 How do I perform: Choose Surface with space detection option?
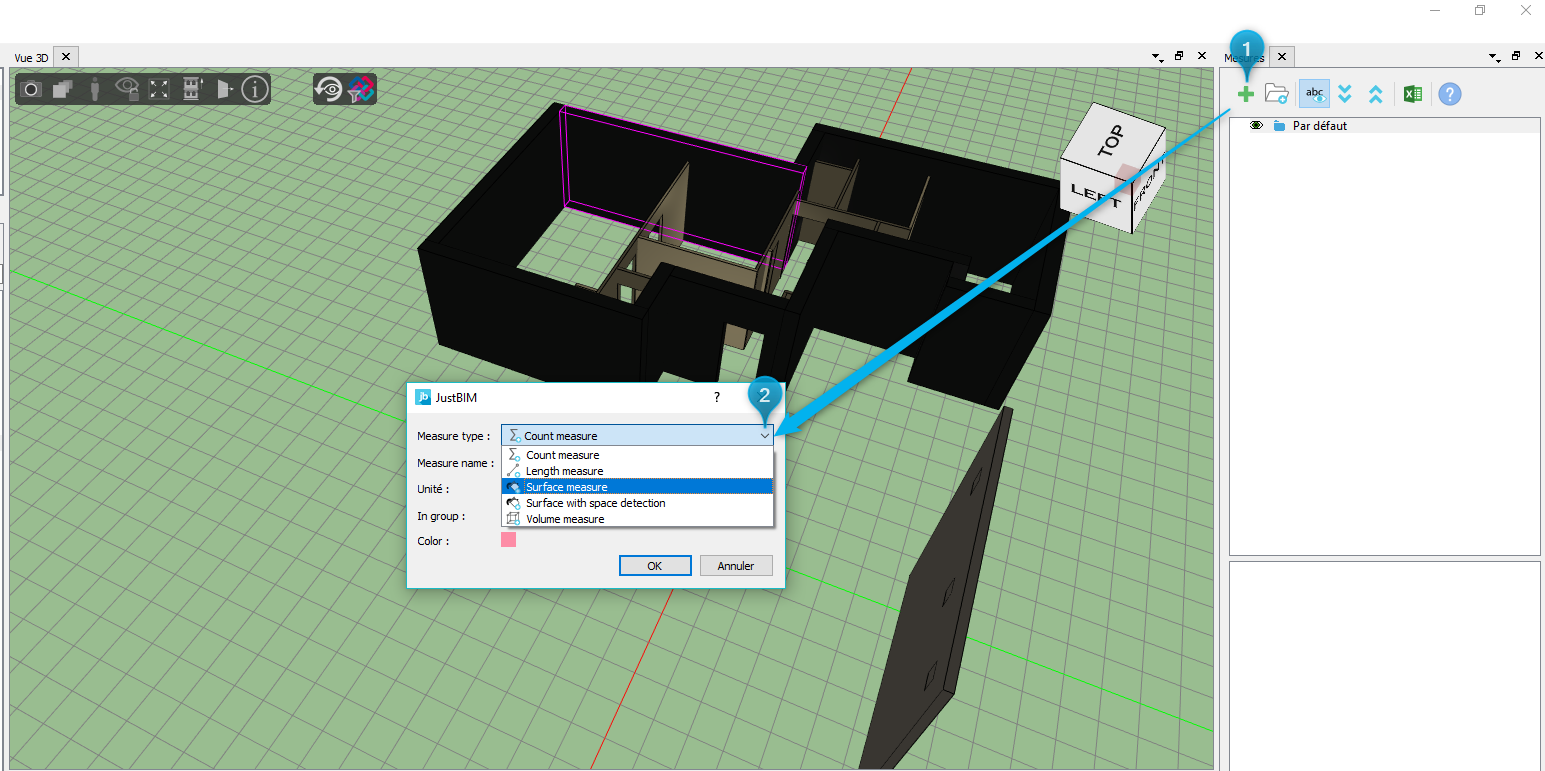(x=637, y=503)
